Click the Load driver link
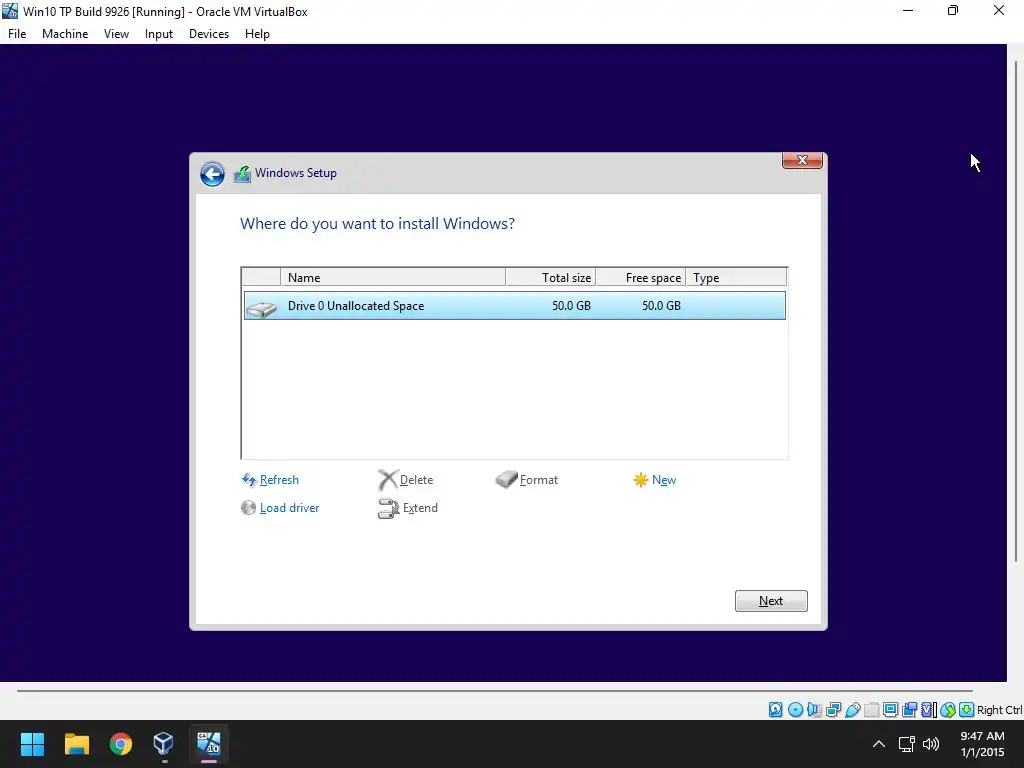 coord(289,508)
